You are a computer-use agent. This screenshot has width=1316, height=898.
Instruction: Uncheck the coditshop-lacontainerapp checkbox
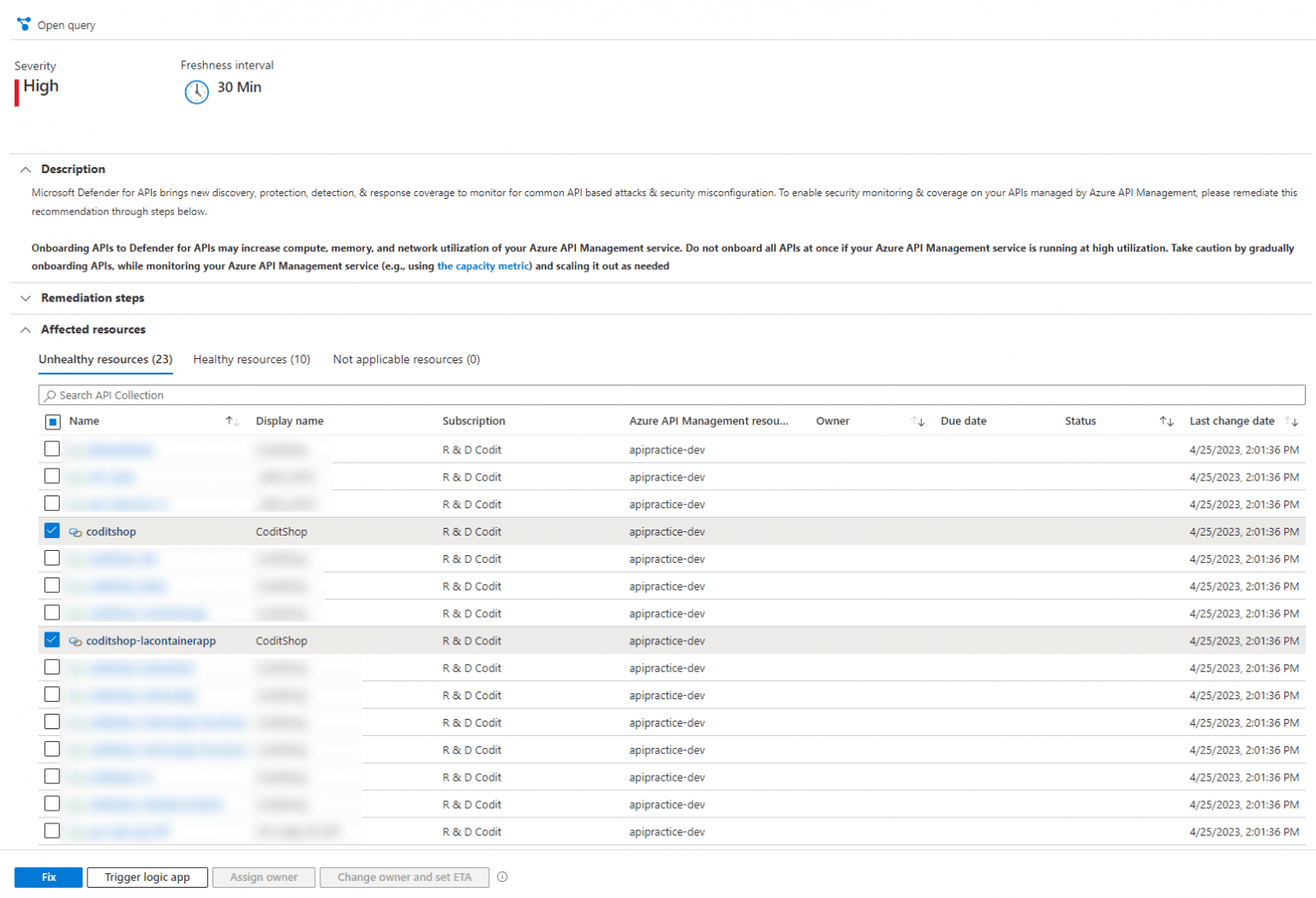(x=51, y=639)
